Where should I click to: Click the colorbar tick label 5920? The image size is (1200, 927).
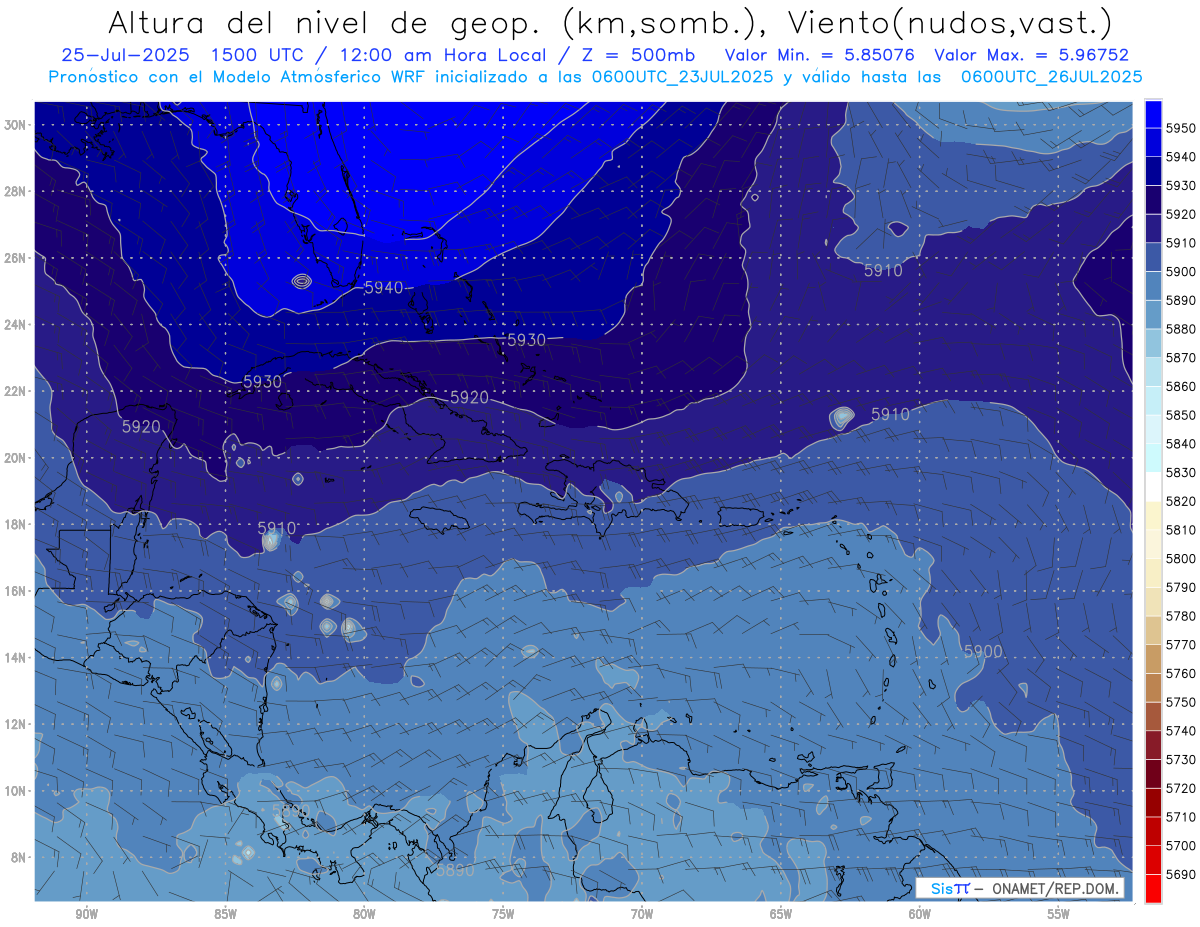tap(1181, 214)
